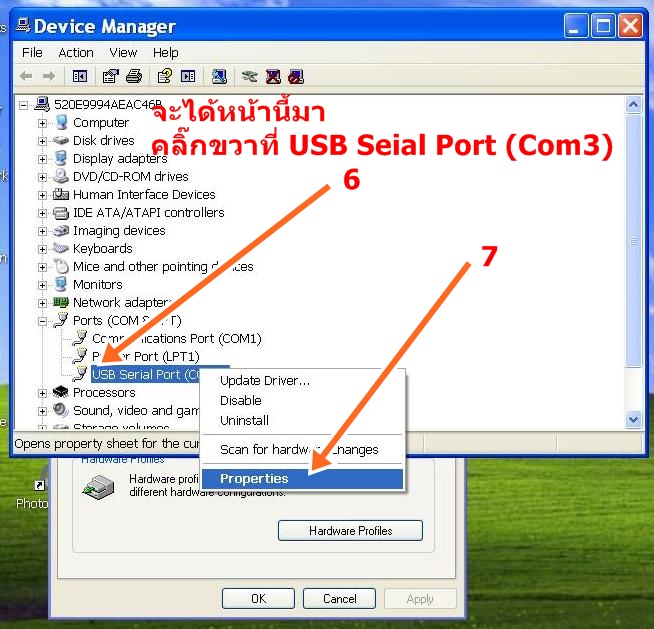Click the Ports (COM & LPT) connector icon
The width and height of the screenshot is (654, 629).
tap(61, 320)
